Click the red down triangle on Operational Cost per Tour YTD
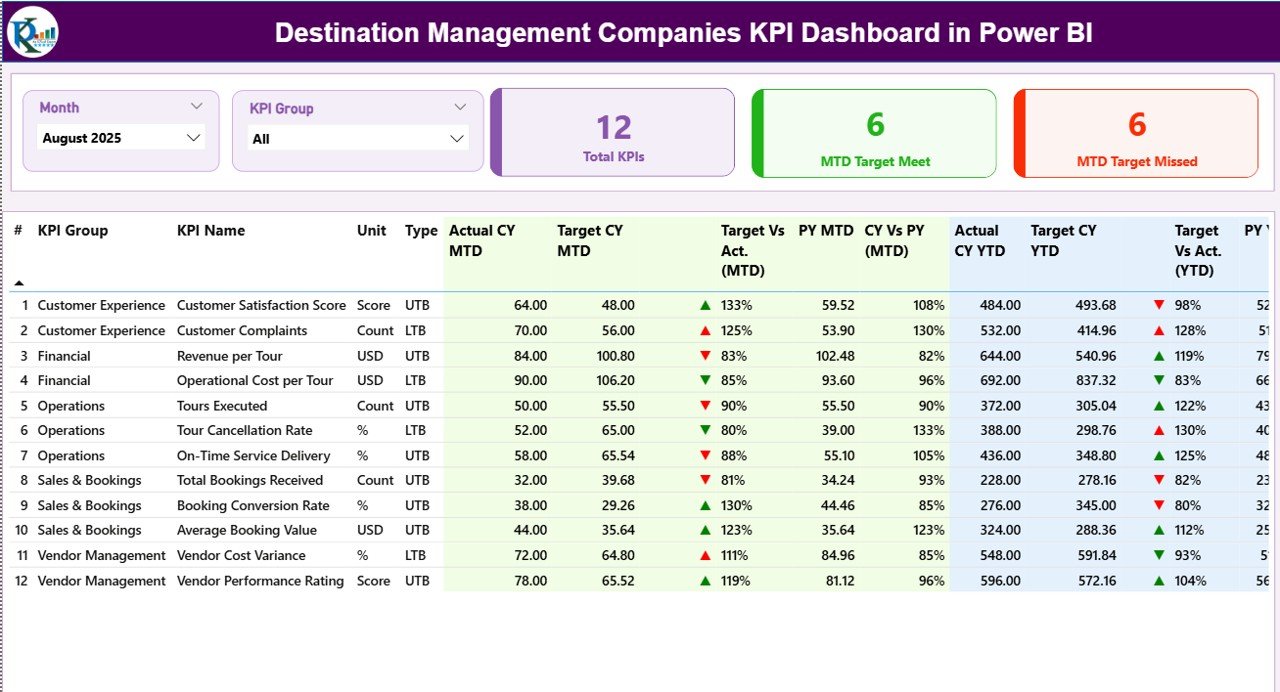Screen dimensions: 1280x692 click(1158, 380)
